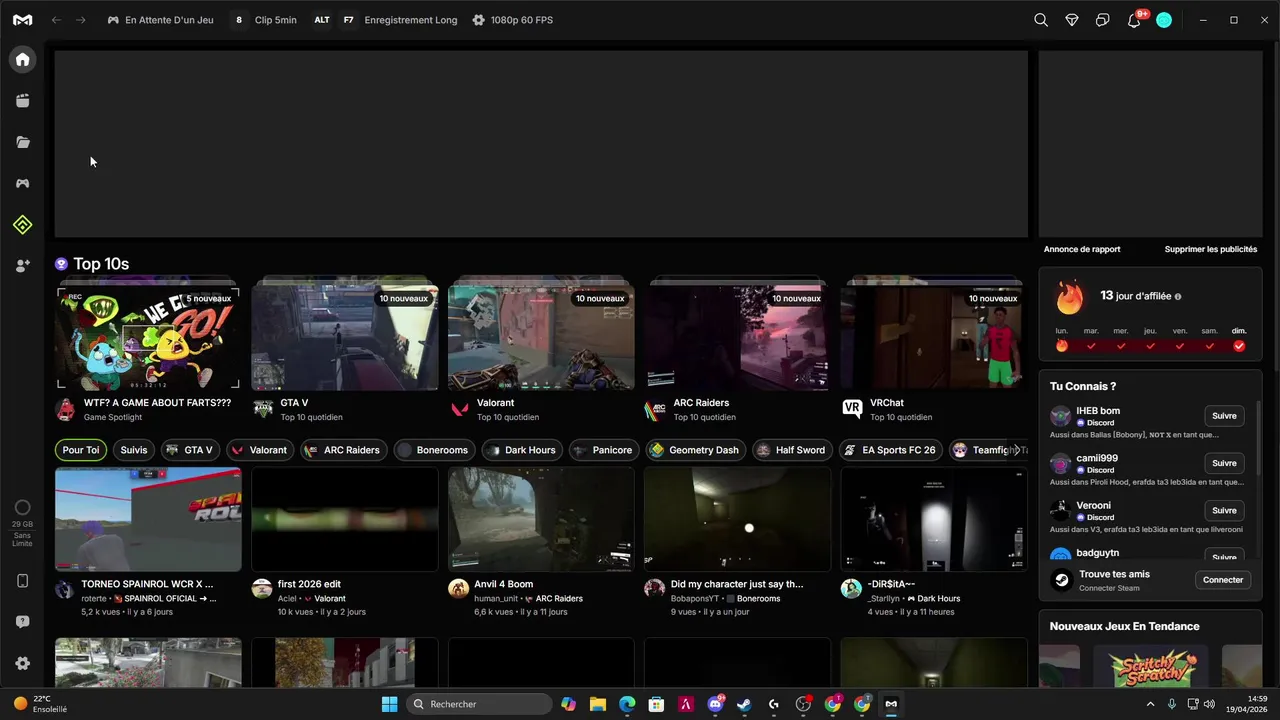Open the mobile device icon in the sidebar
The width and height of the screenshot is (1280, 720).
tap(22, 581)
